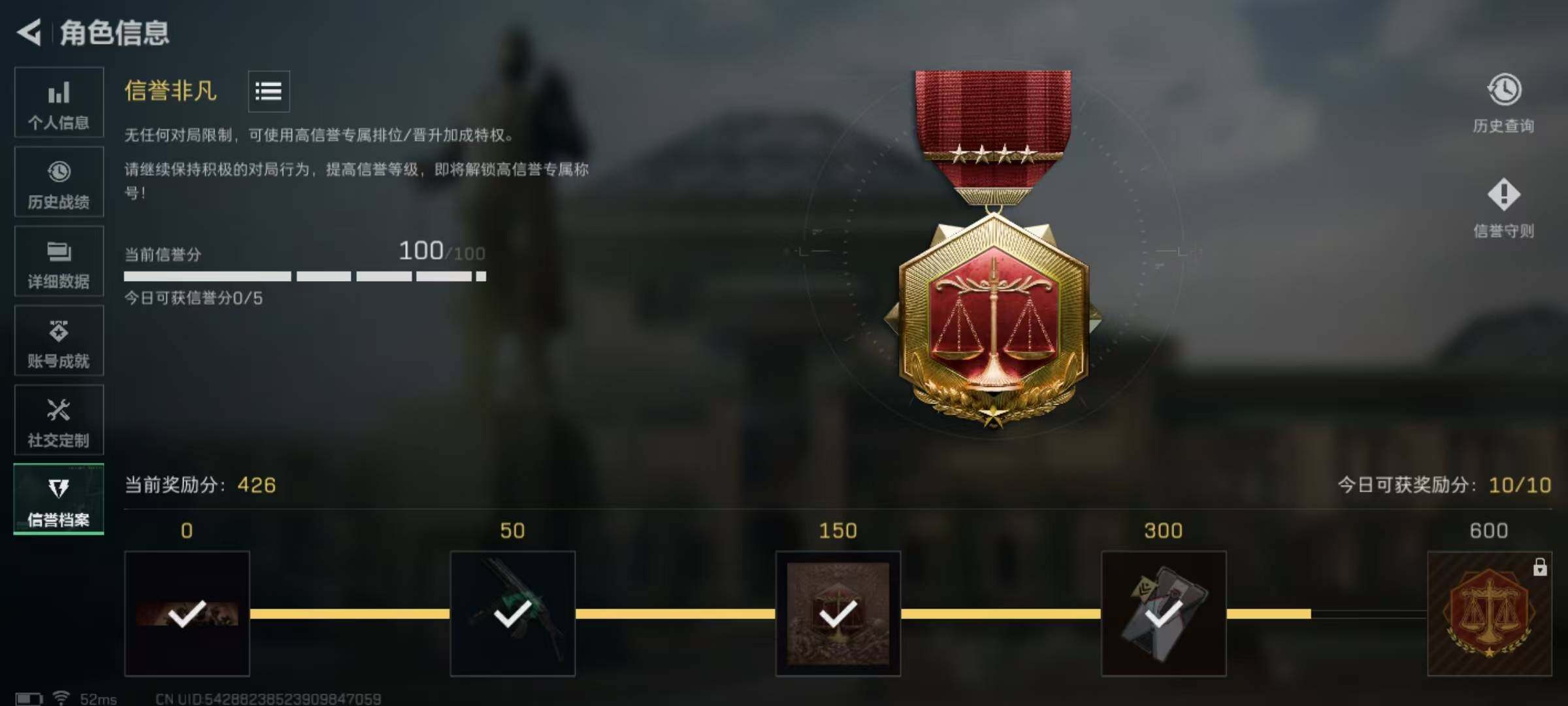Open the 个人信息 sidebar tab
The image size is (1568, 706).
click(59, 103)
